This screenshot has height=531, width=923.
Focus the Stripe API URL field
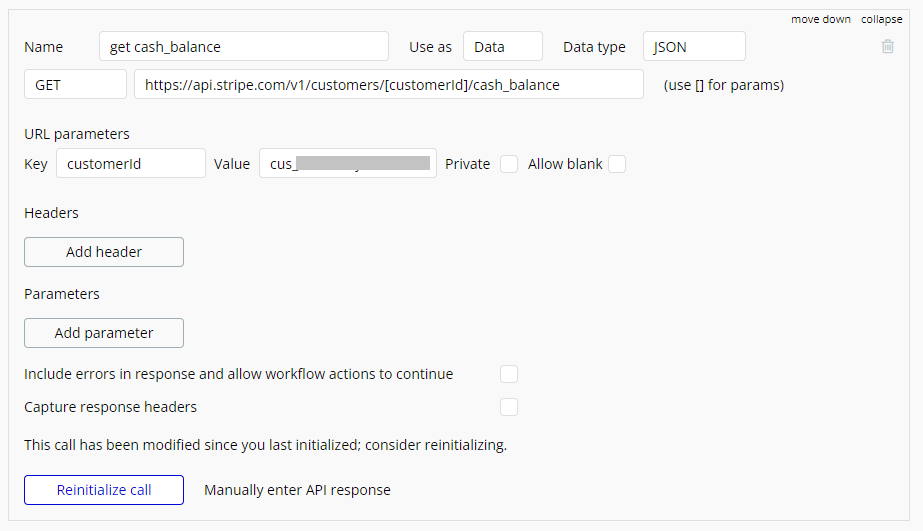click(x=388, y=85)
